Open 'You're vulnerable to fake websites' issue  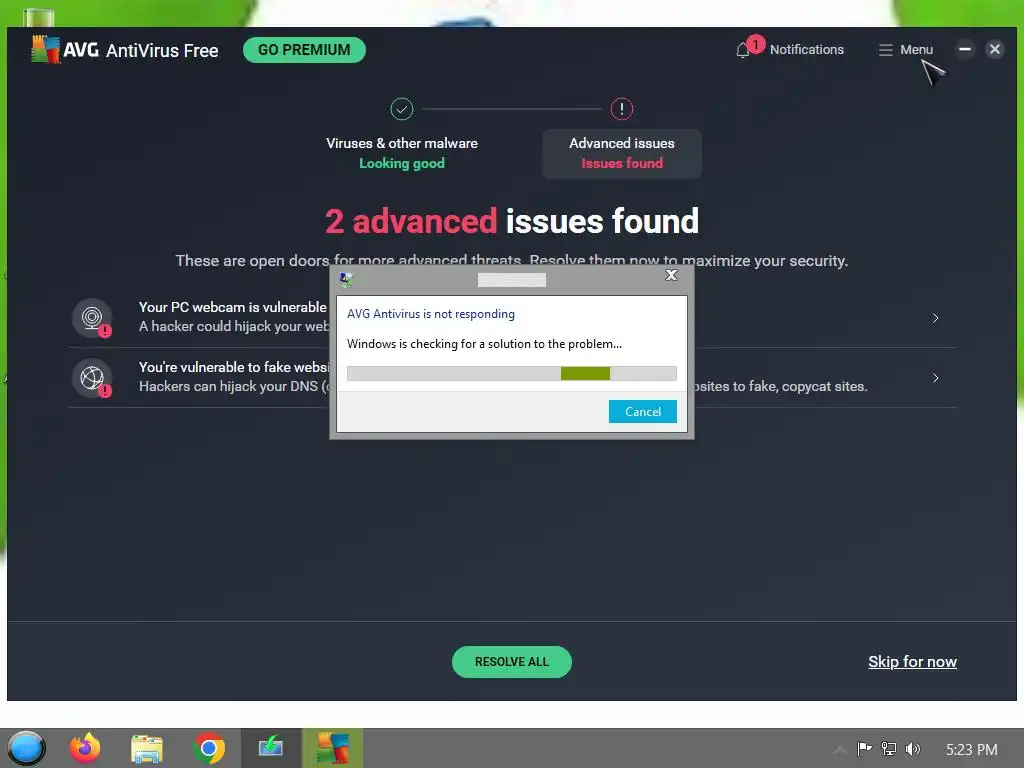[x=512, y=377]
